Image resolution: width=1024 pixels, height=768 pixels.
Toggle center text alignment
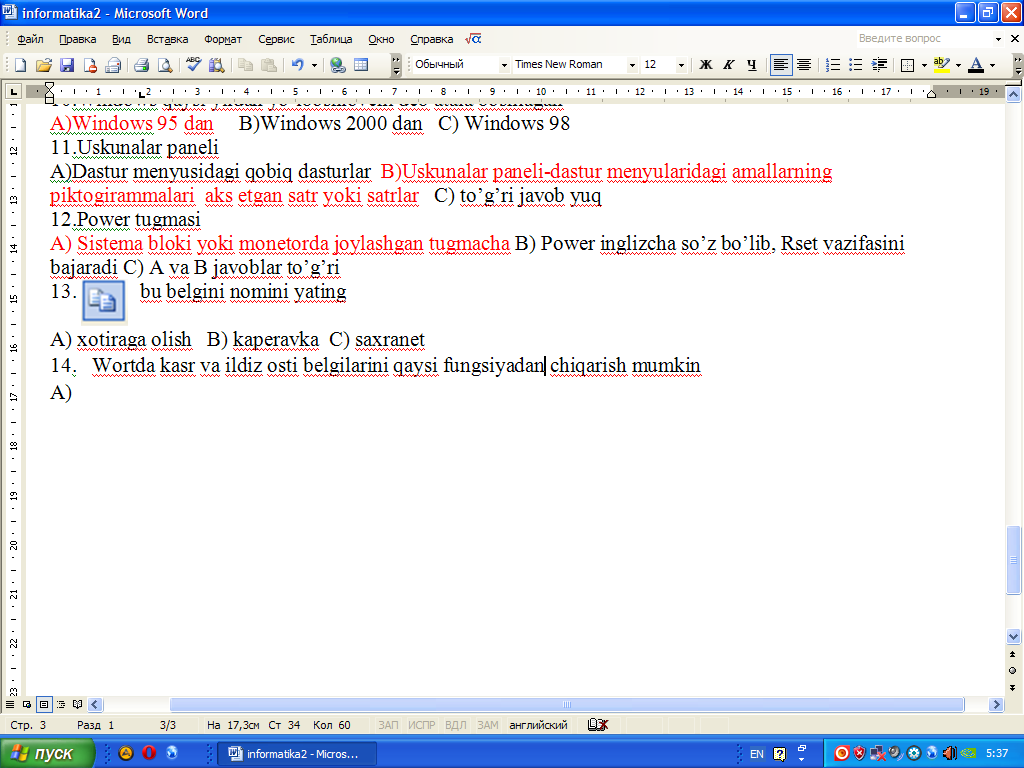(804, 65)
